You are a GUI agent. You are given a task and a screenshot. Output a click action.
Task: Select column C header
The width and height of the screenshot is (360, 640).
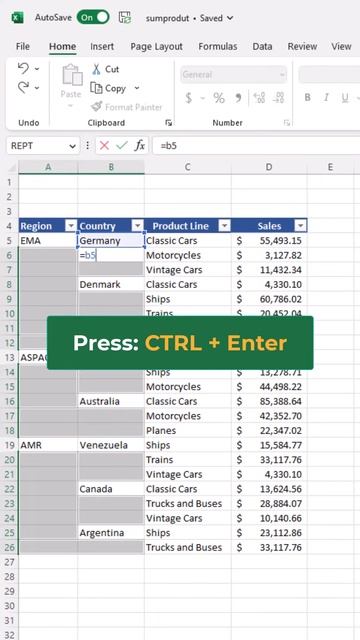(x=187, y=167)
